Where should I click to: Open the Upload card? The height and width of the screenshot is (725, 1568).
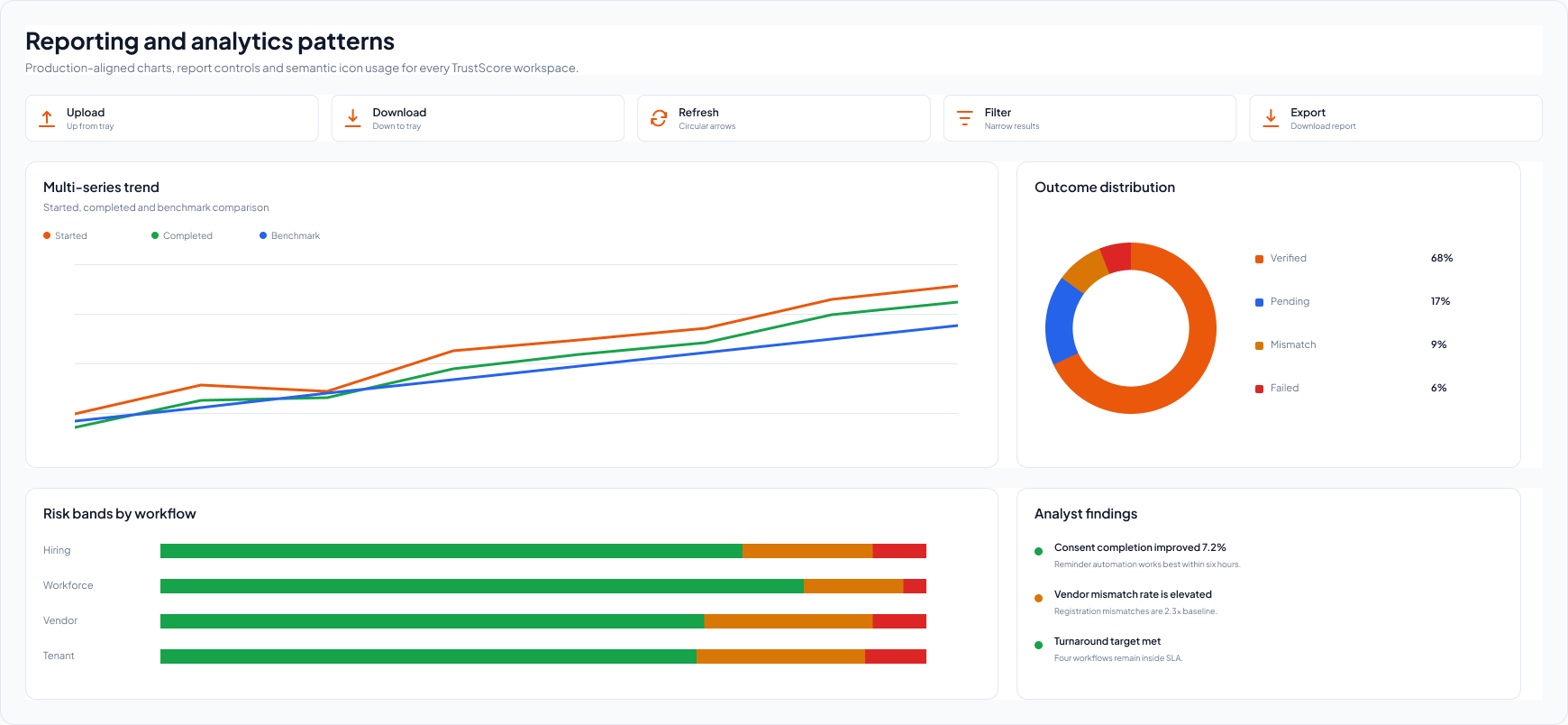(172, 118)
